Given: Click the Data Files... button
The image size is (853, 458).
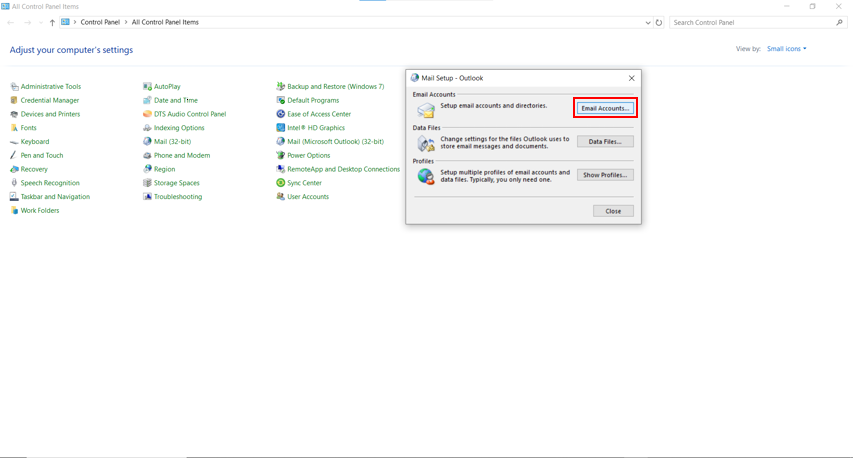Looking at the screenshot, I should pos(605,141).
